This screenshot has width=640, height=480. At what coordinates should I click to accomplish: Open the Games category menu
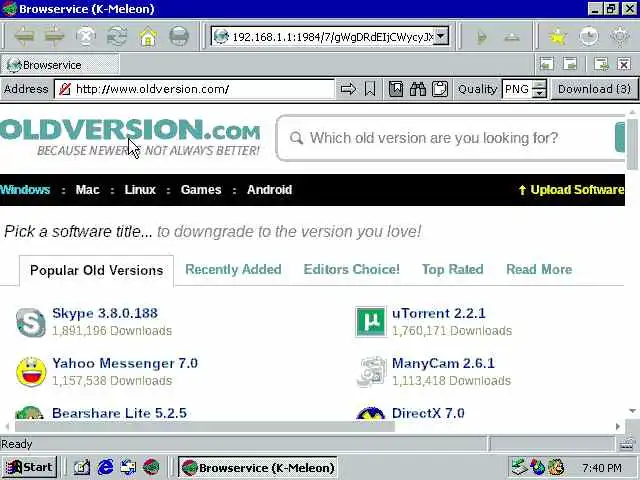201,190
